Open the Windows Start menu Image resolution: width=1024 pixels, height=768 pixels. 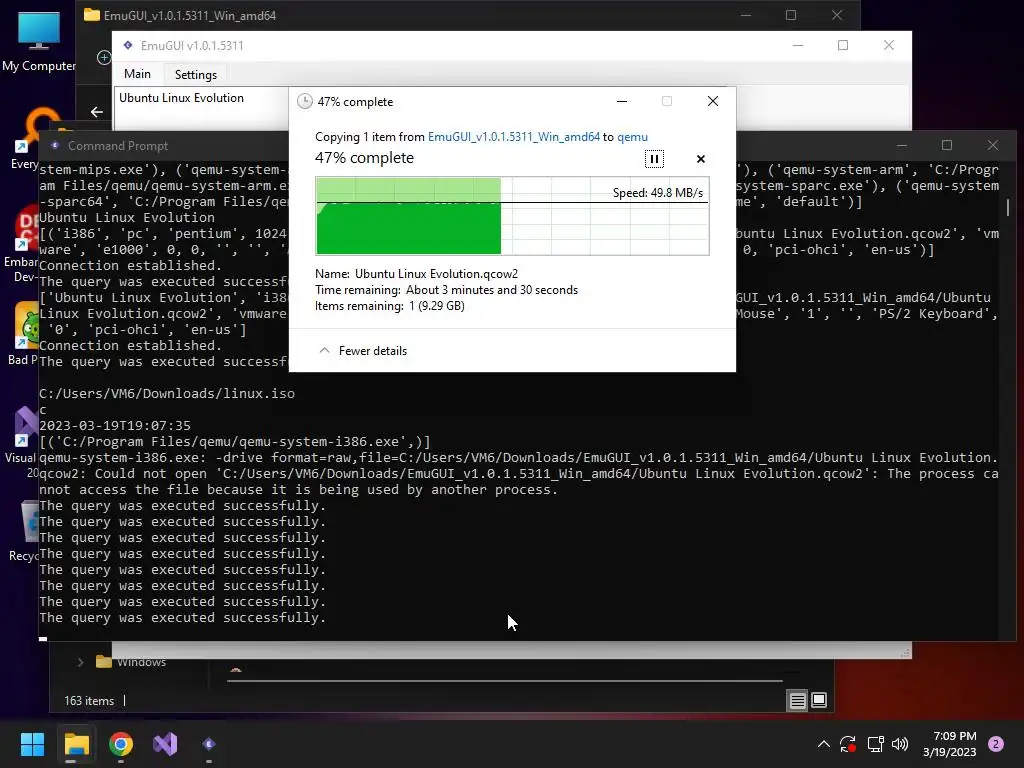32,744
